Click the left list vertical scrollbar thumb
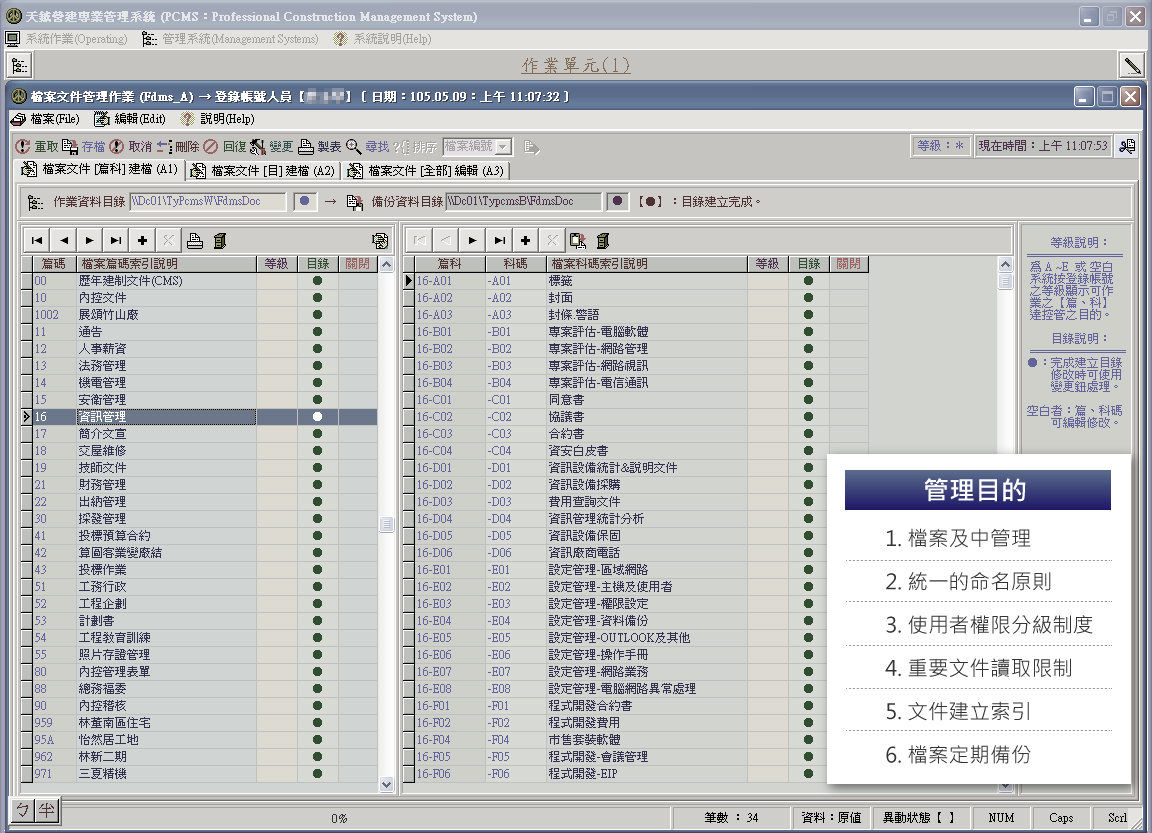 pos(386,525)
